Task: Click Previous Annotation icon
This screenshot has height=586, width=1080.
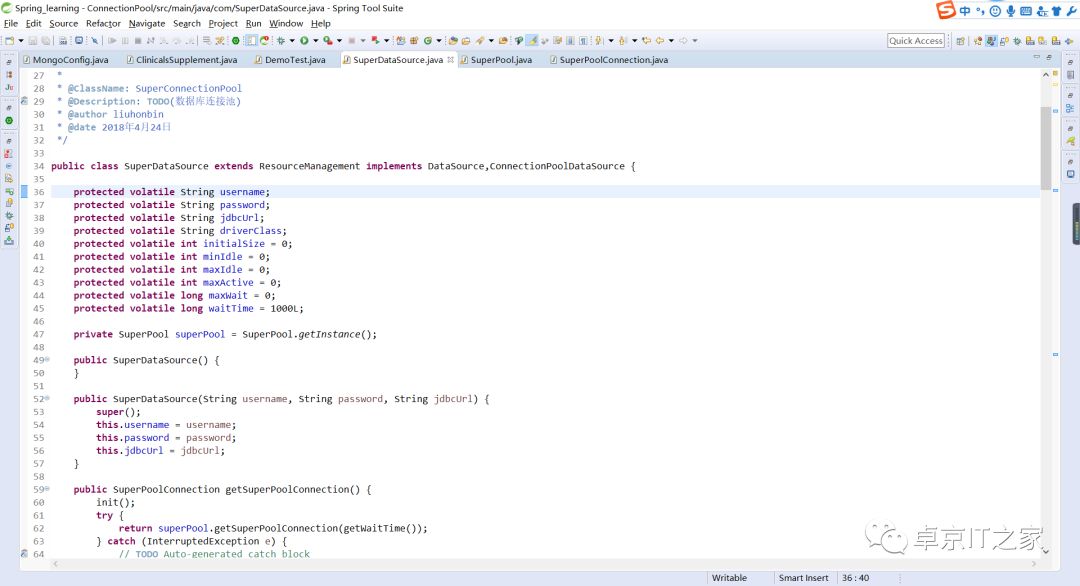Action: [622, 41]
